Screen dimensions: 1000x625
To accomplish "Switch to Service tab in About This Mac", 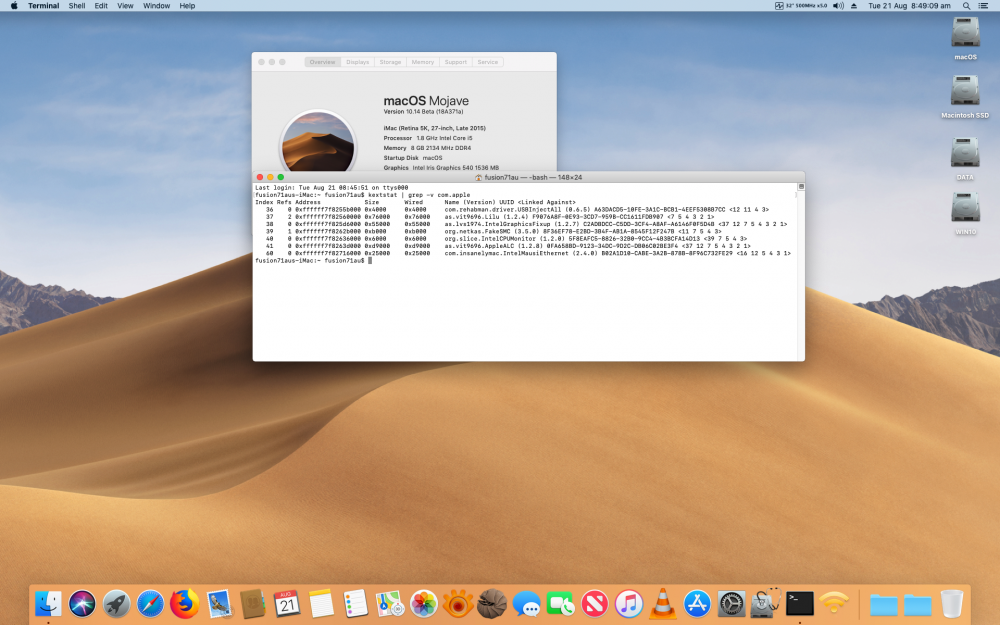I will (x=488, y=62).
